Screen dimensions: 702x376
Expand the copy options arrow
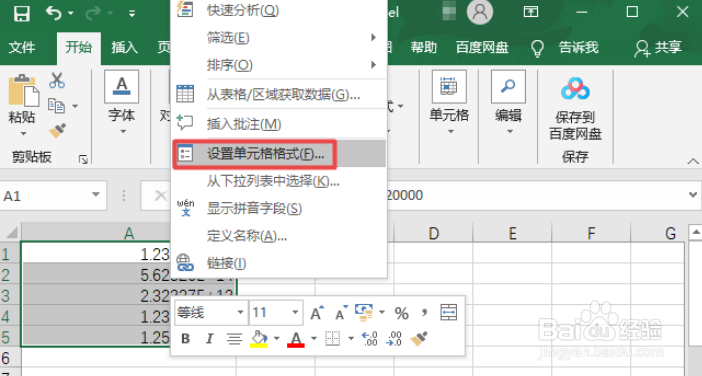(x=75, y=106)
